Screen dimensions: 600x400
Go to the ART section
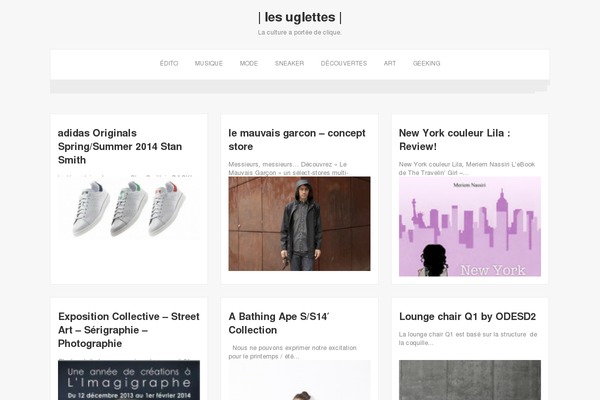pos(390,64)
